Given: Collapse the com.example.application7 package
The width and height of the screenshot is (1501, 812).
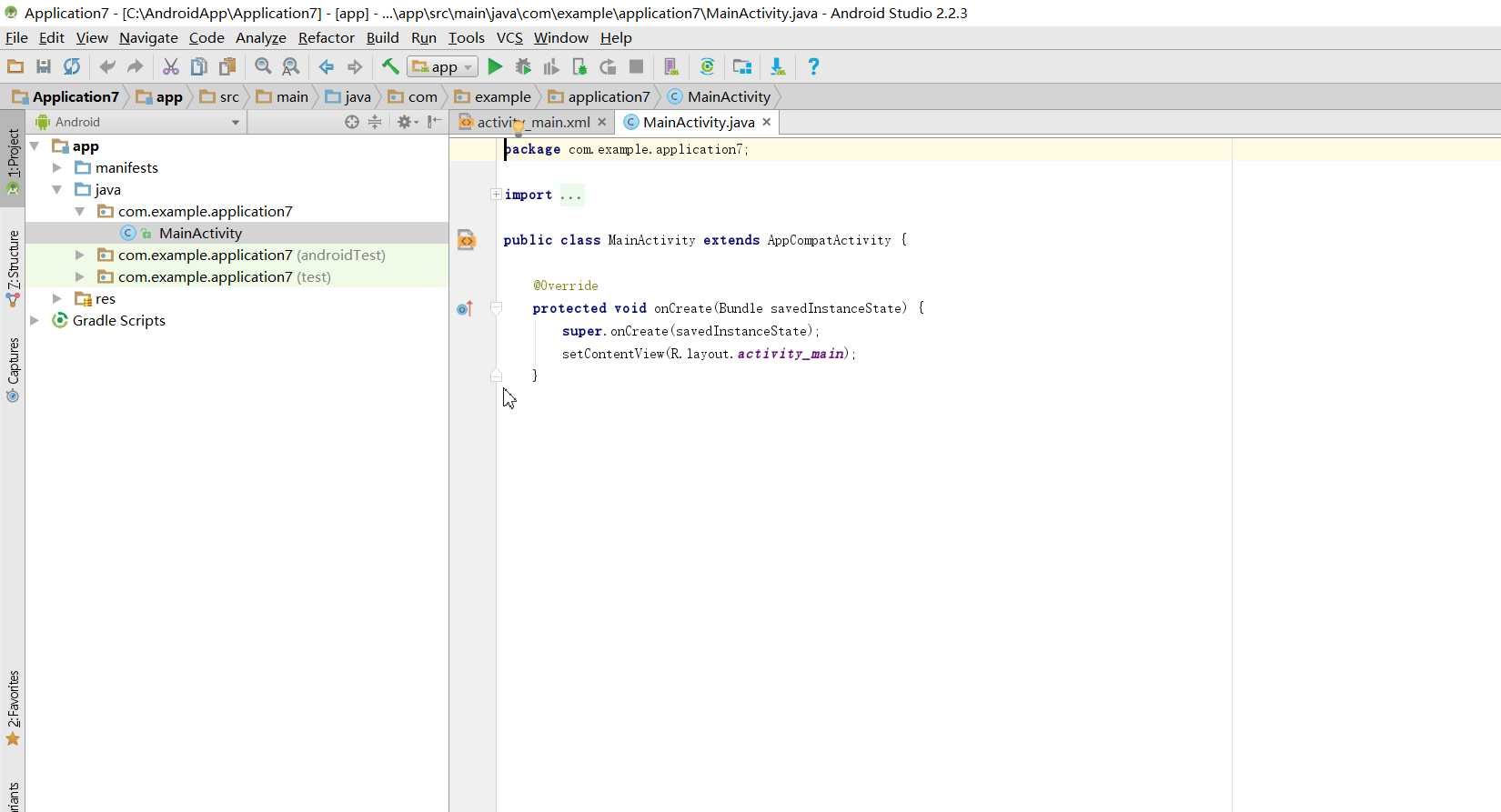Looking at the screenshot, I should tap(79, 211).
